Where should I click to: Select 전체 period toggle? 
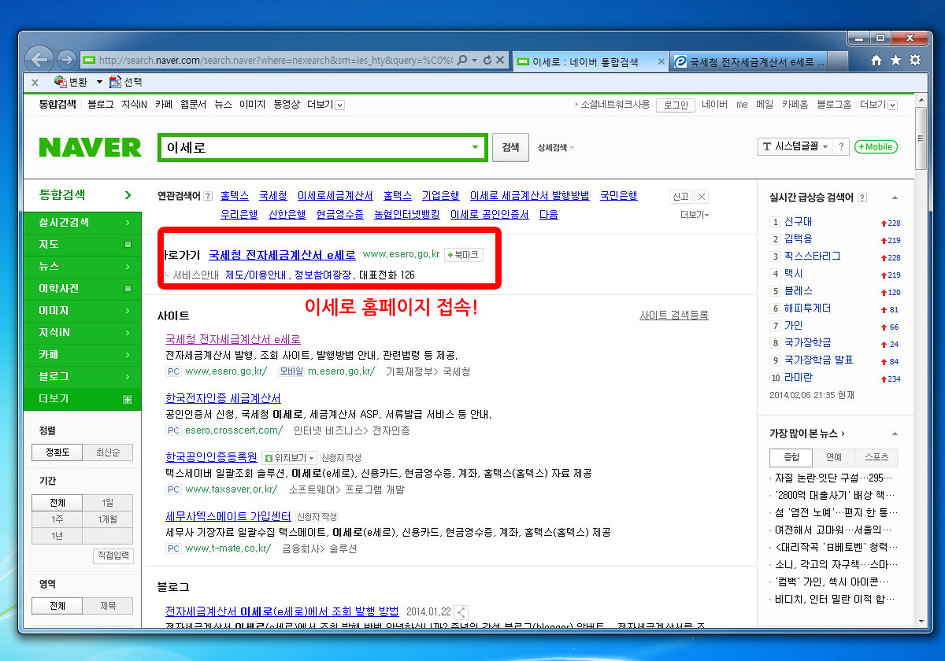click(x=57, y=503)
